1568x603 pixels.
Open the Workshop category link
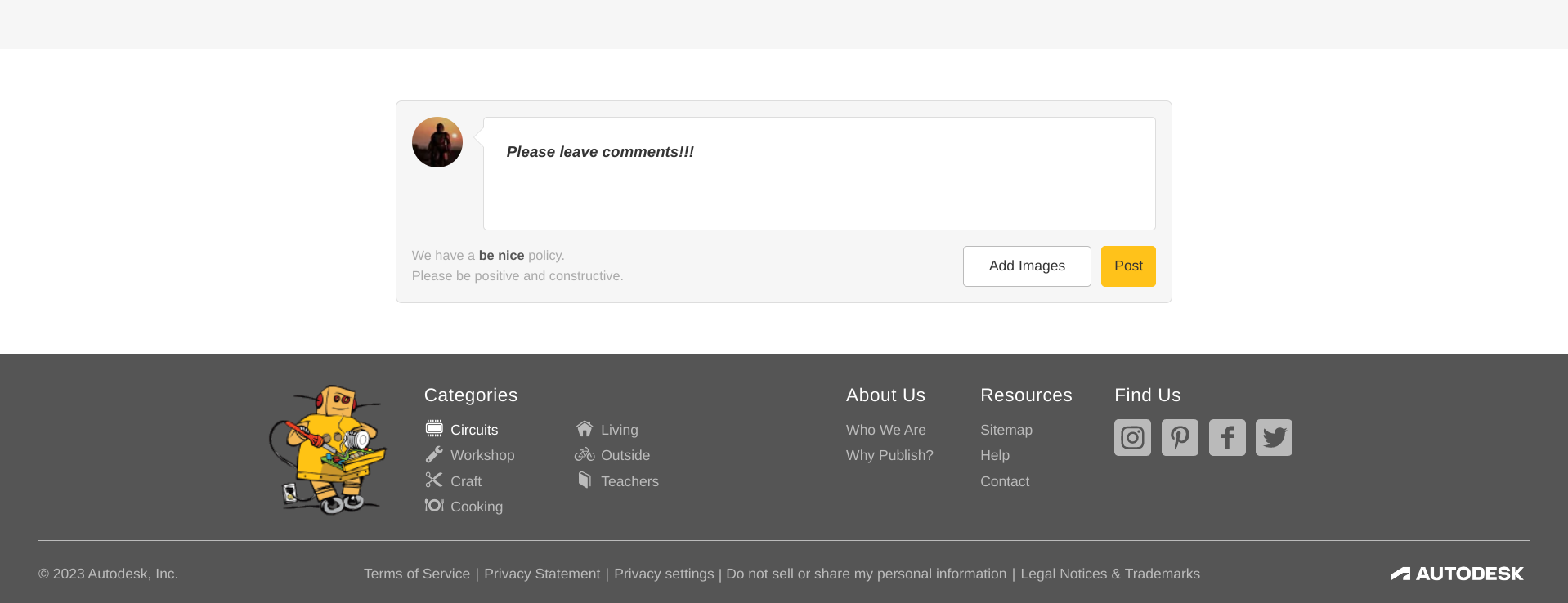[x=482, y=455]
